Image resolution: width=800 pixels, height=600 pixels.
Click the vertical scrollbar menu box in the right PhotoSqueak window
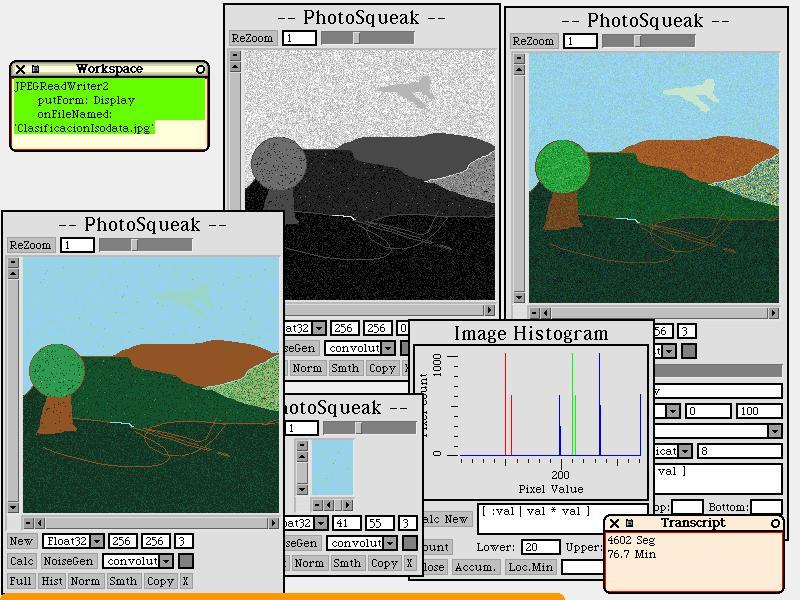pos(519,58)
